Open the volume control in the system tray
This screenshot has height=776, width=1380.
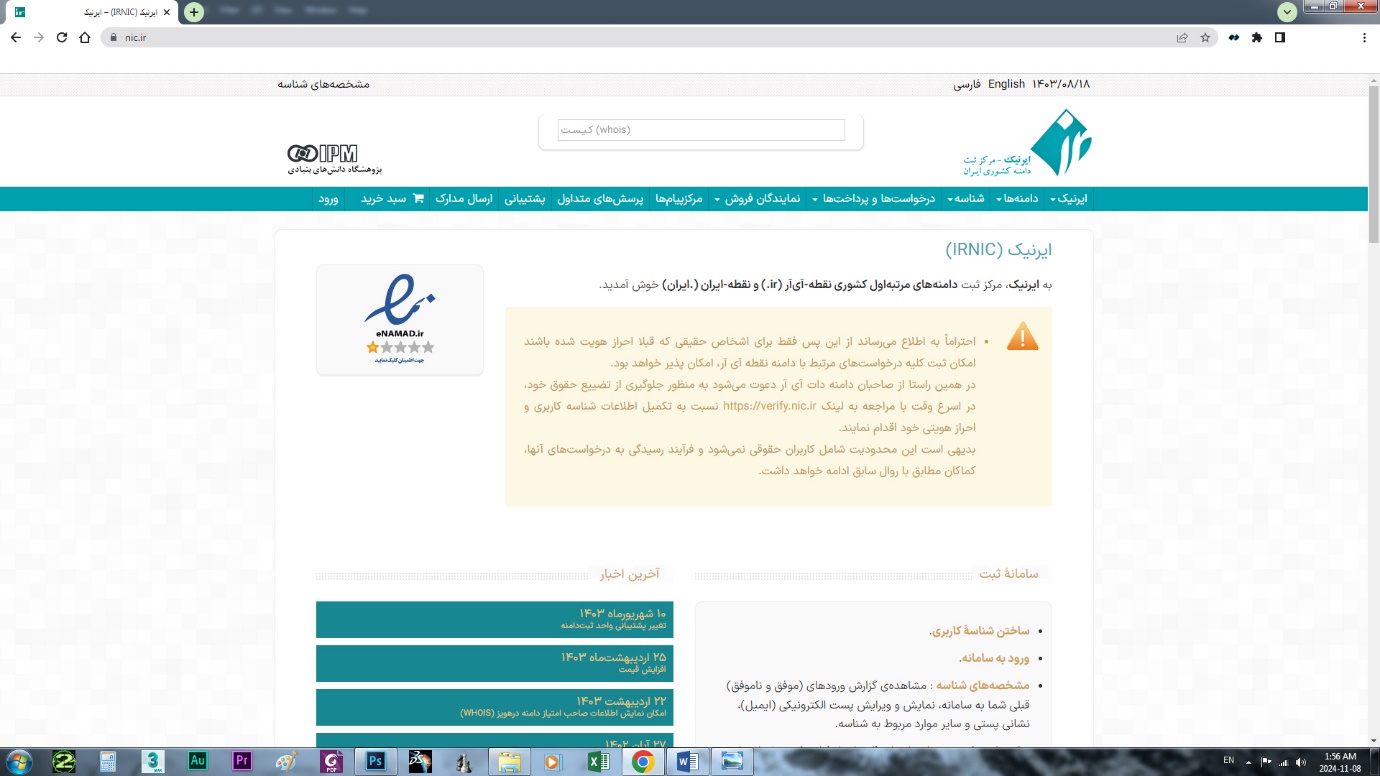coord(1301,762)
